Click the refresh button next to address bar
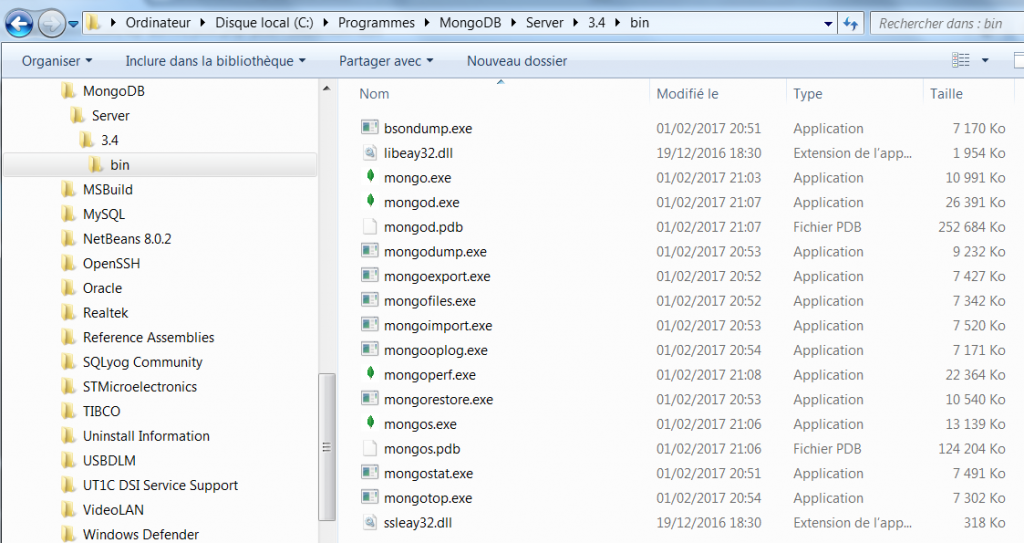 (x=850, y=24)
